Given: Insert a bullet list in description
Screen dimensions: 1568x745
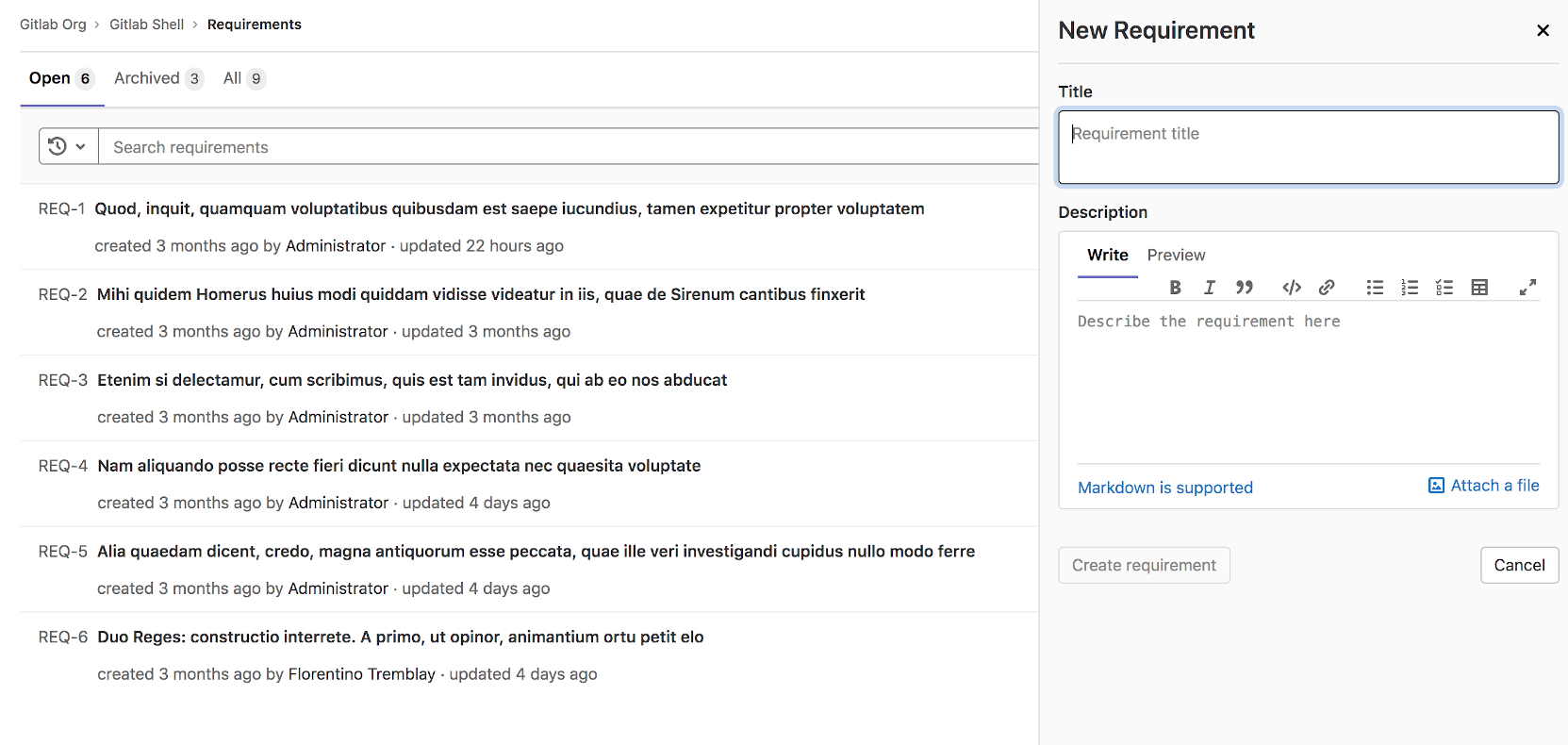Looking at the screenshot, I should coord(1375,288).
